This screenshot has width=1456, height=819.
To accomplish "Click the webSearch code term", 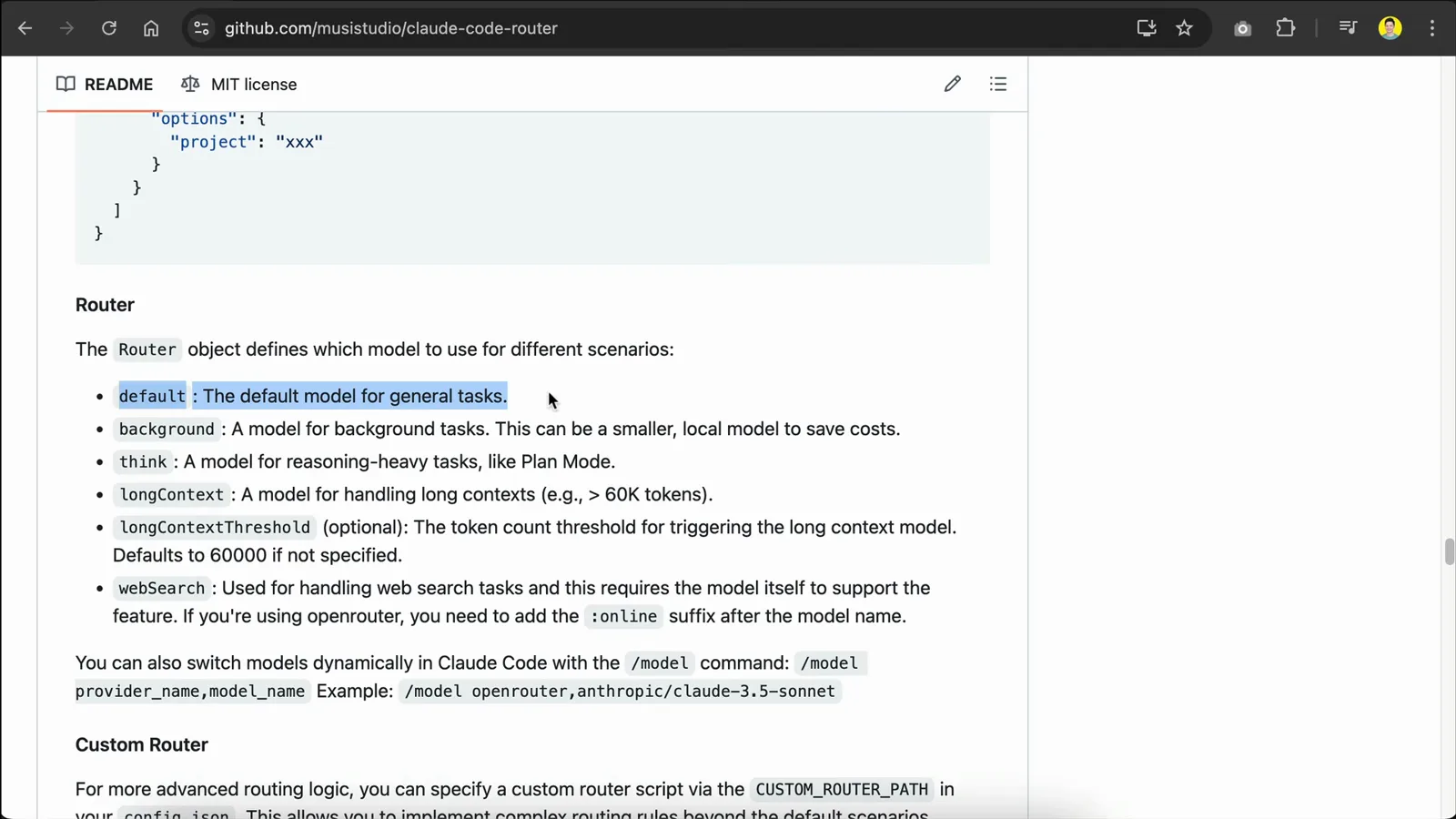I will click(x=161, y=588).
